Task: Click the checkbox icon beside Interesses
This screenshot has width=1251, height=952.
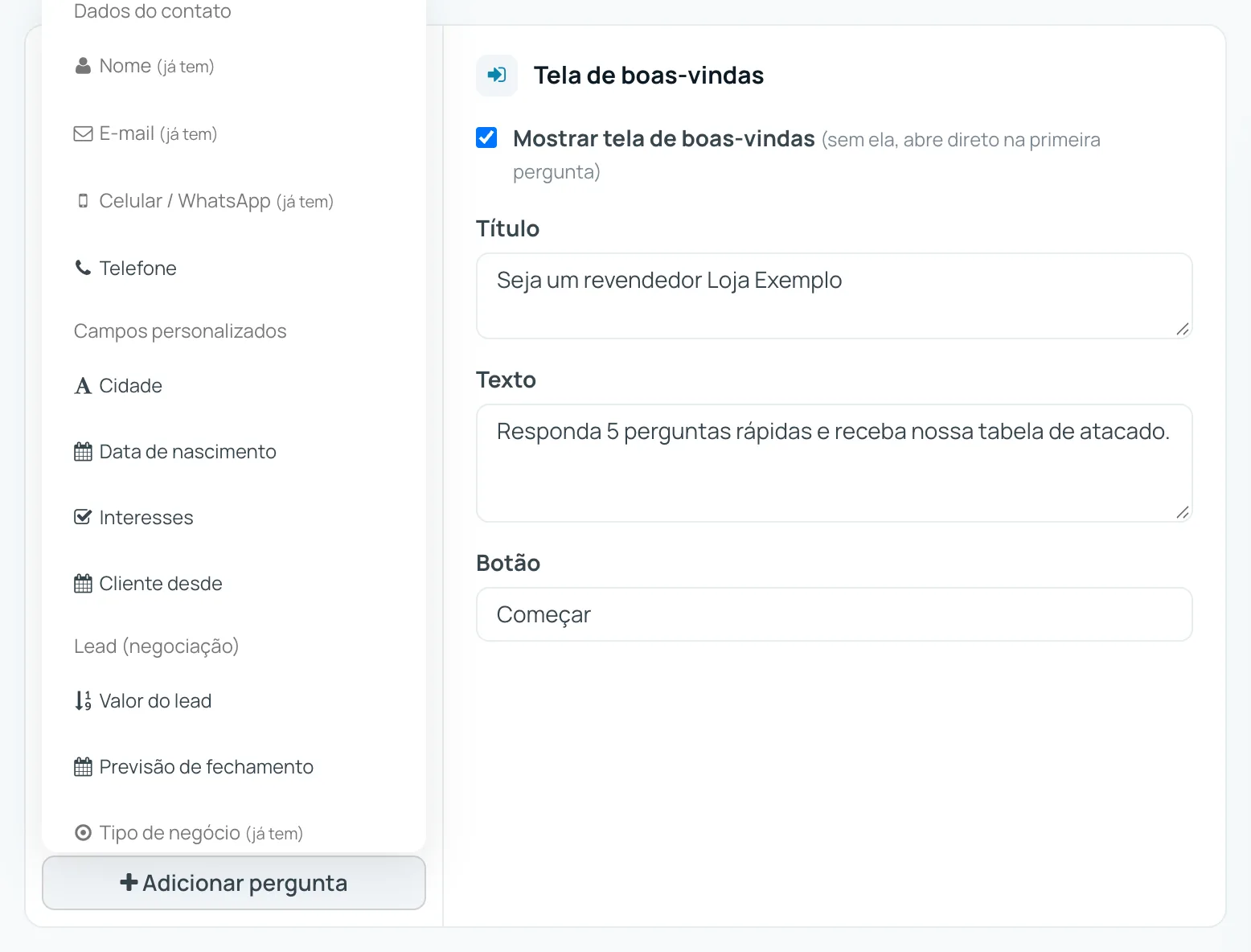Action: pos(83,517)
